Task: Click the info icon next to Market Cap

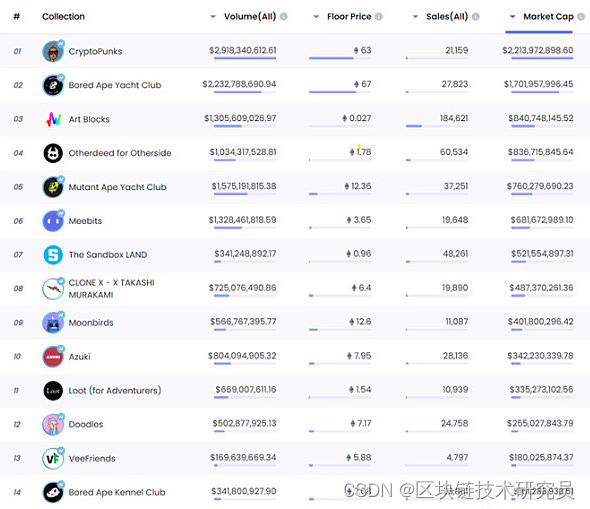Action: pos(581,17)
